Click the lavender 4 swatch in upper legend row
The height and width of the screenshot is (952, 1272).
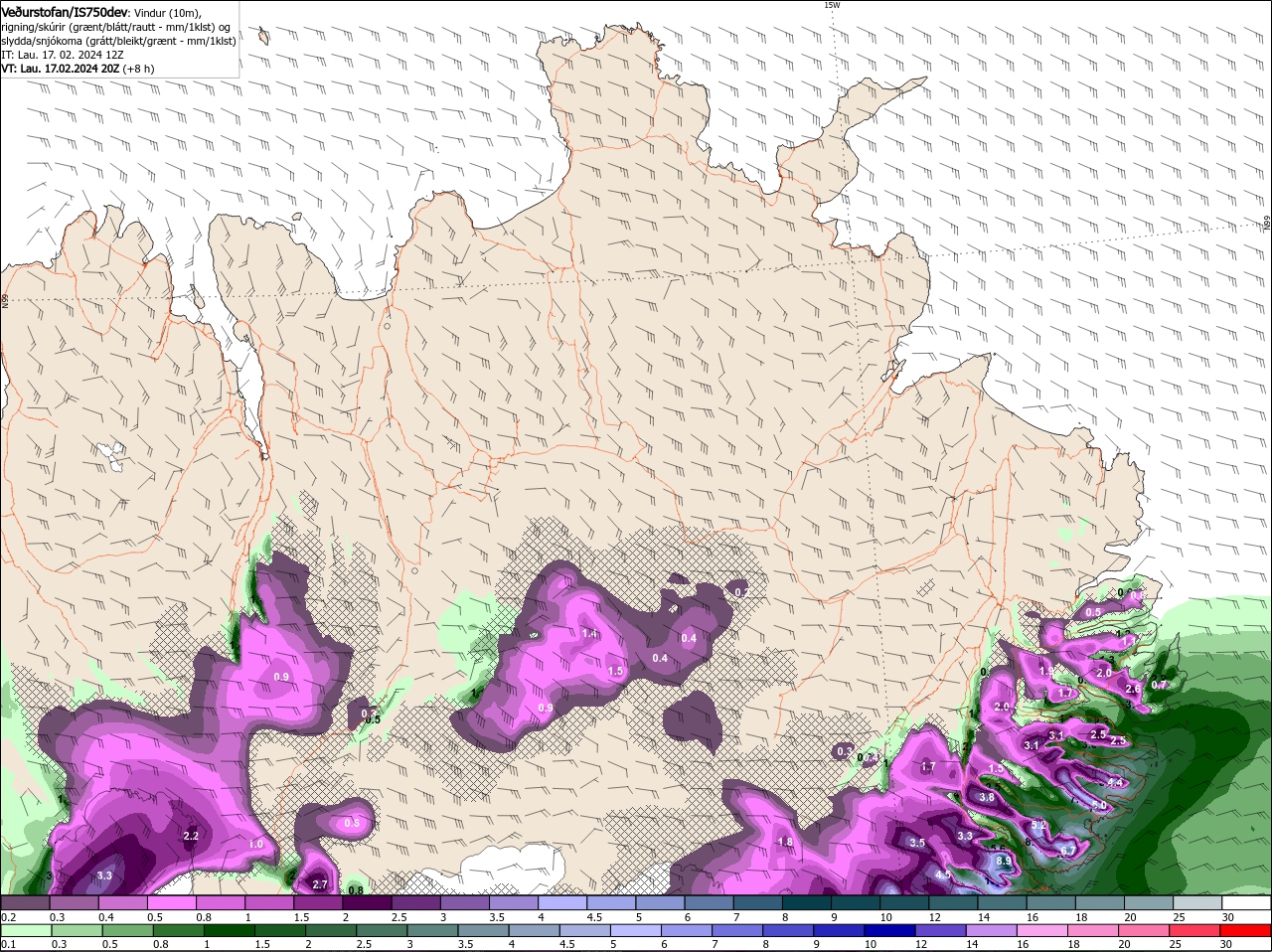(562, 901)
